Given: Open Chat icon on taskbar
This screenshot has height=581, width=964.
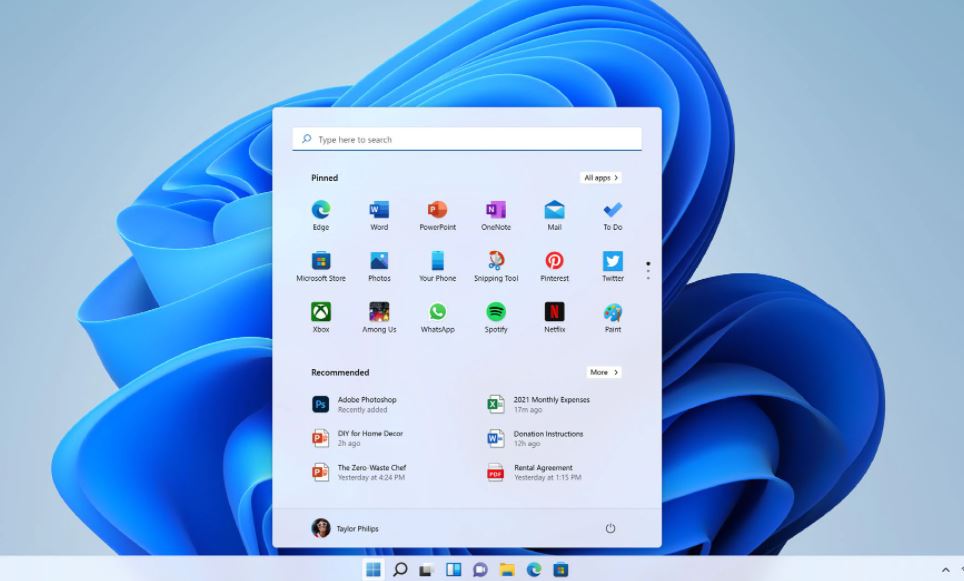Looking at the screenshot, I should (x=480, y=569).
